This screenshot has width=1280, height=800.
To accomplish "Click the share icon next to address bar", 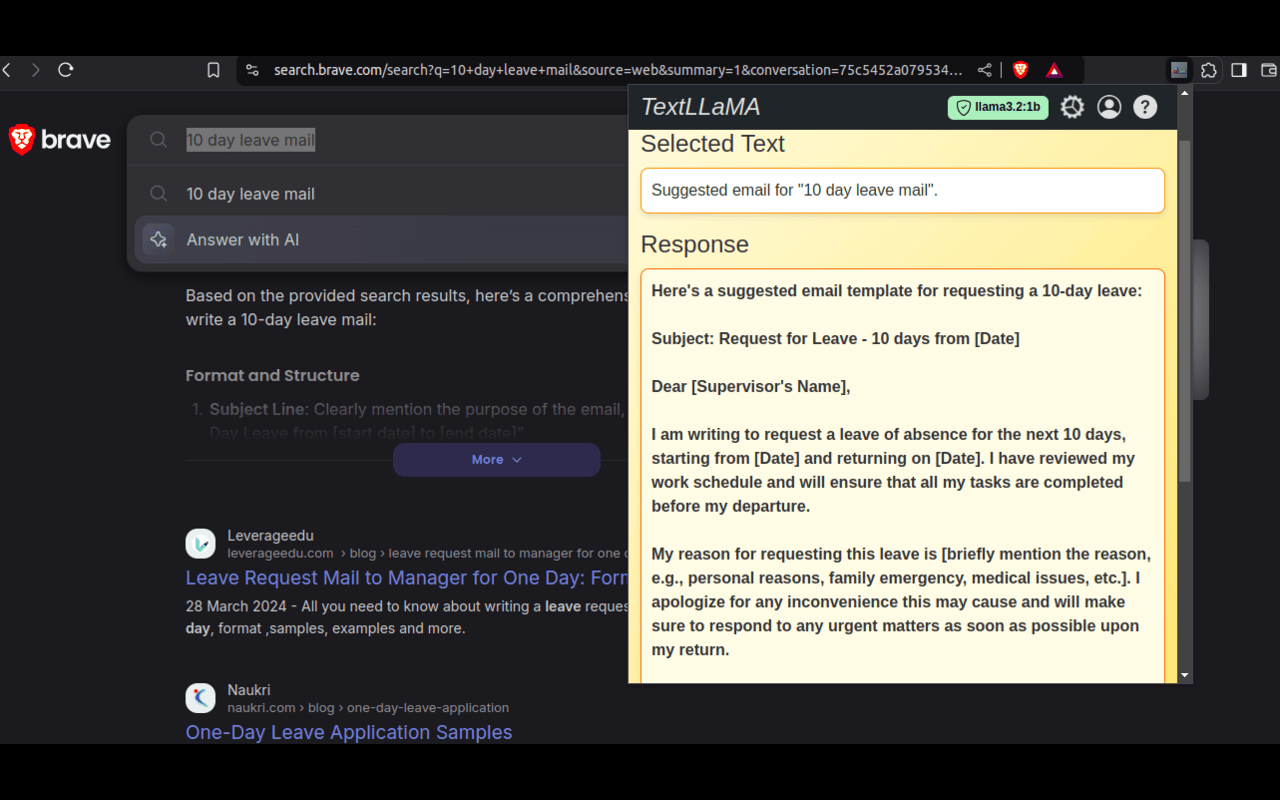I will click(x=984, y=70).
